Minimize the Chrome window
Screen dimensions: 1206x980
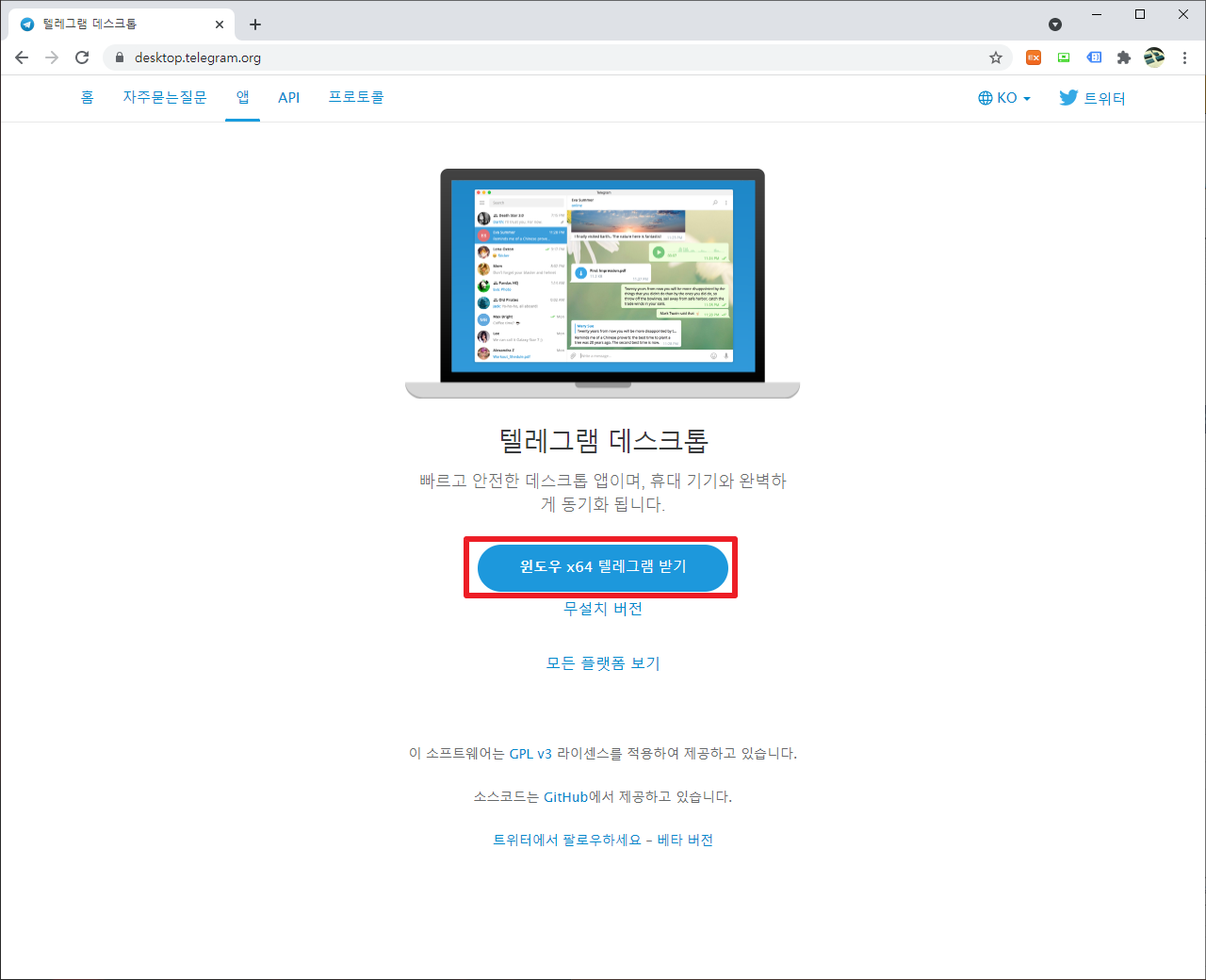pos(1097,14)
